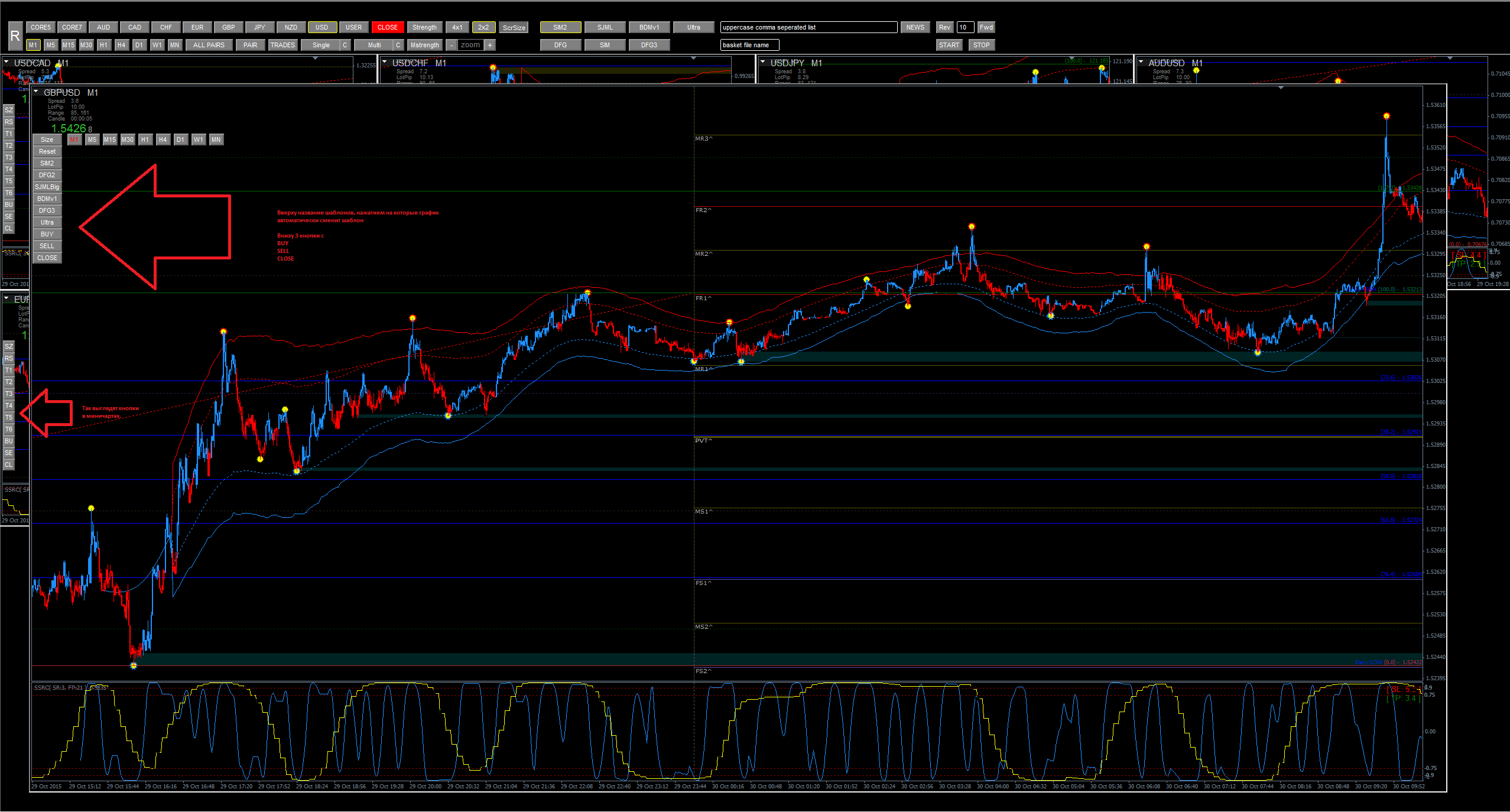Click the C button beside Multi
Image resolution: width=1510 pixels, height=812 pixels.
(x=398, y=45)
